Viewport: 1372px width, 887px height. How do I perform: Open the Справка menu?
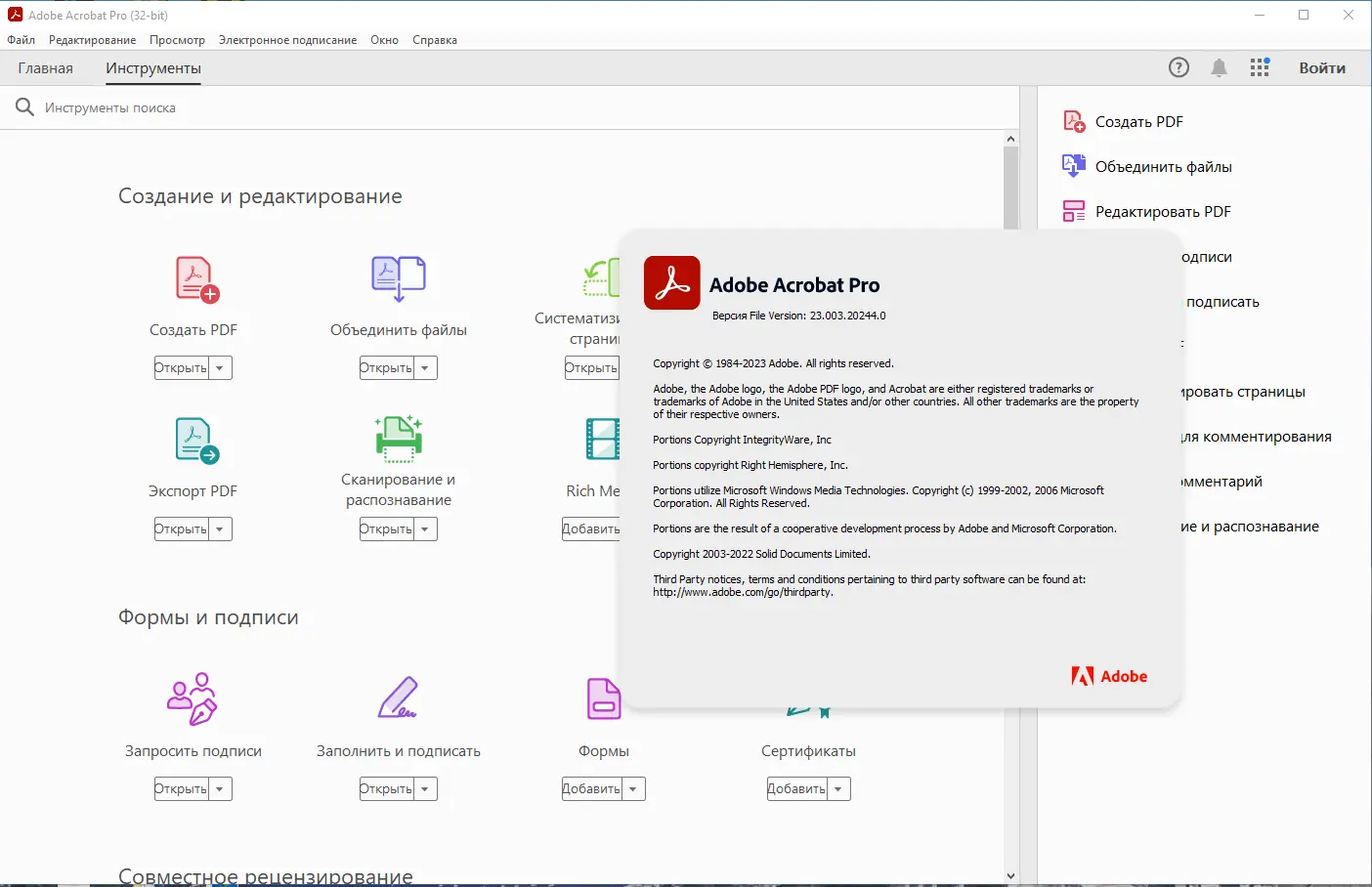pyautogui.click(x=435, y=40)
